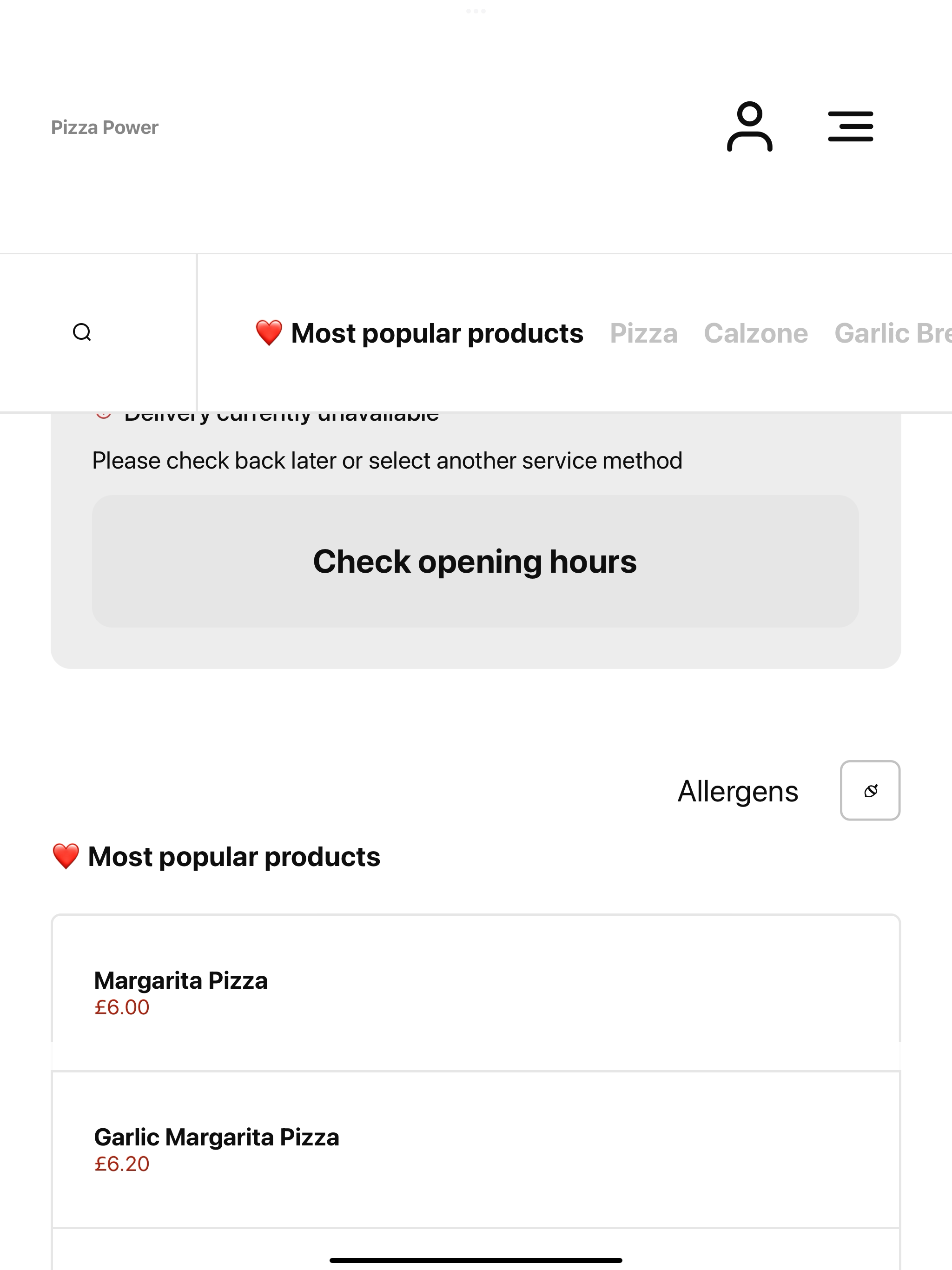This screenshot has height=1270, width=952.
Task: Click the 'Please check back later' message
Action: [387, 461]
